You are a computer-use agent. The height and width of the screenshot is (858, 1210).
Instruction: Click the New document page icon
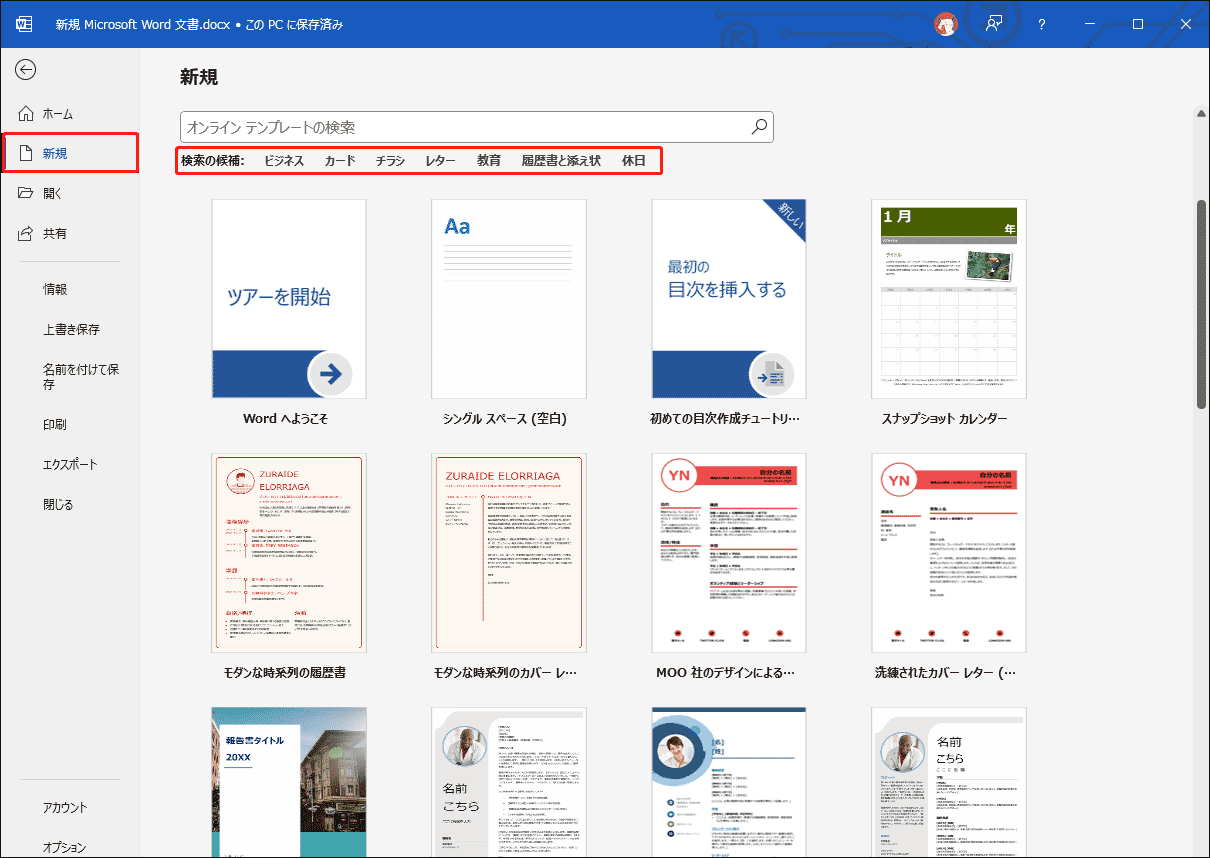[26, 153]
